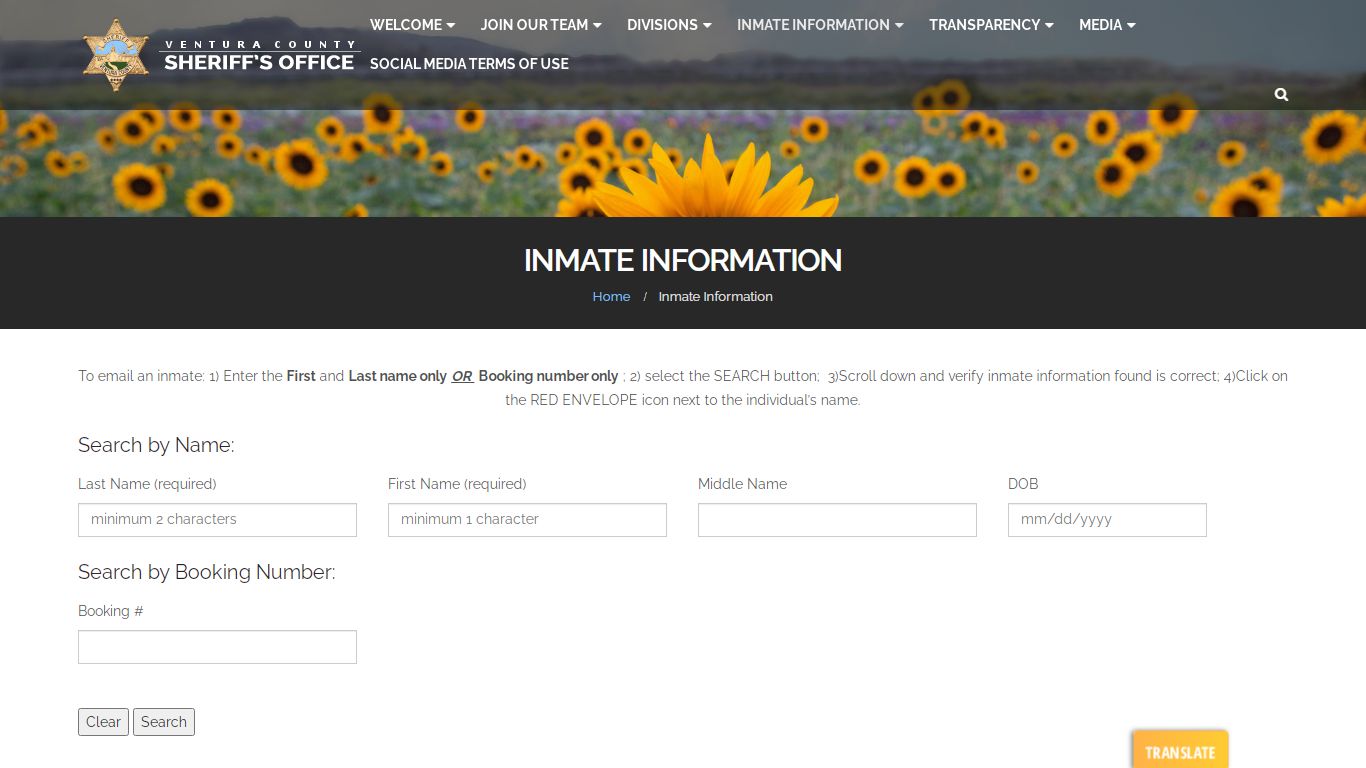Open the site search magnifier icon
This screenshot has width=1366, height=768.
point(1281,94)
